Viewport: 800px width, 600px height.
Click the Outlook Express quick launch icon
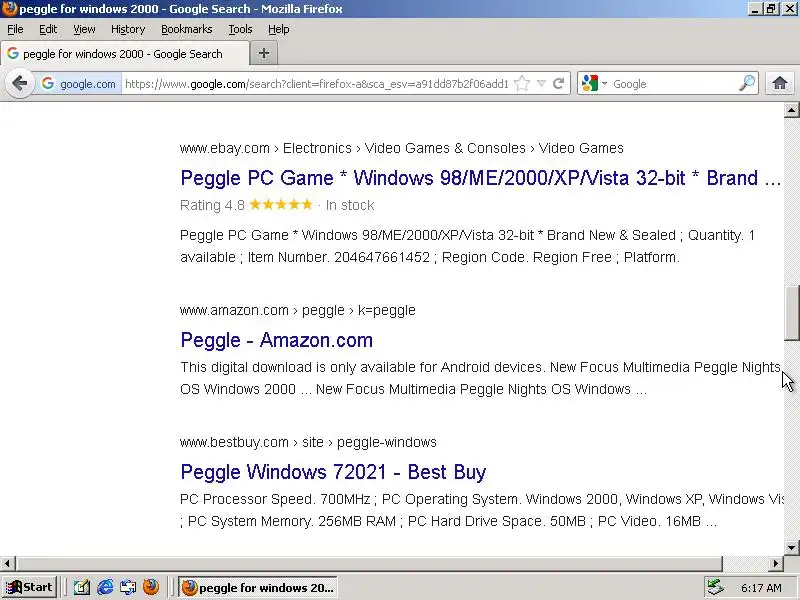tap(128, 588)
